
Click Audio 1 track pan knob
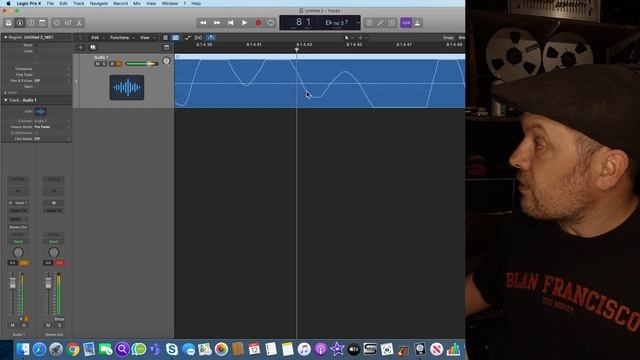[x=166, y=61]
